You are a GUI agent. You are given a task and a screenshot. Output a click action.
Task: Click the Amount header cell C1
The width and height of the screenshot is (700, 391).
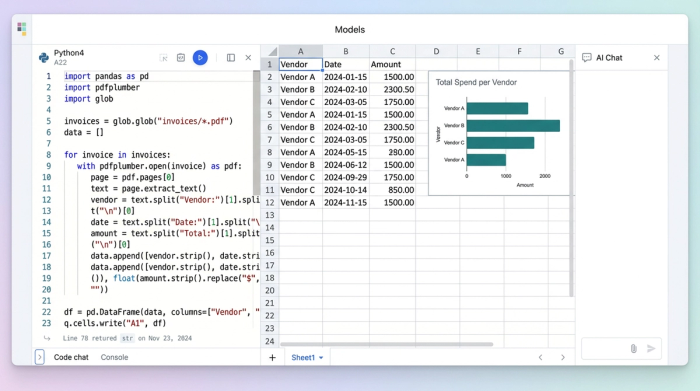click(x=392, y=64)
